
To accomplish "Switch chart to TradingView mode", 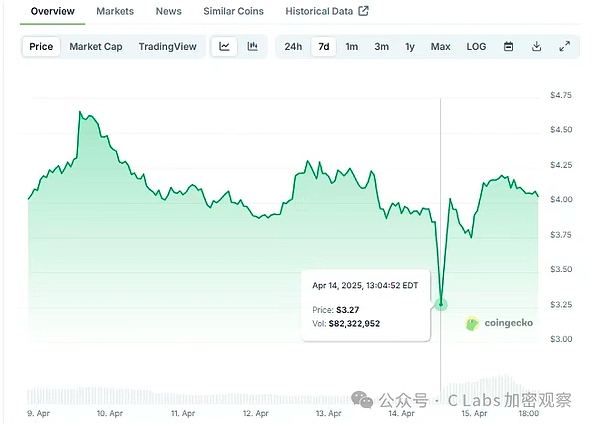I will pyautogui.click(x=168, y=46).
